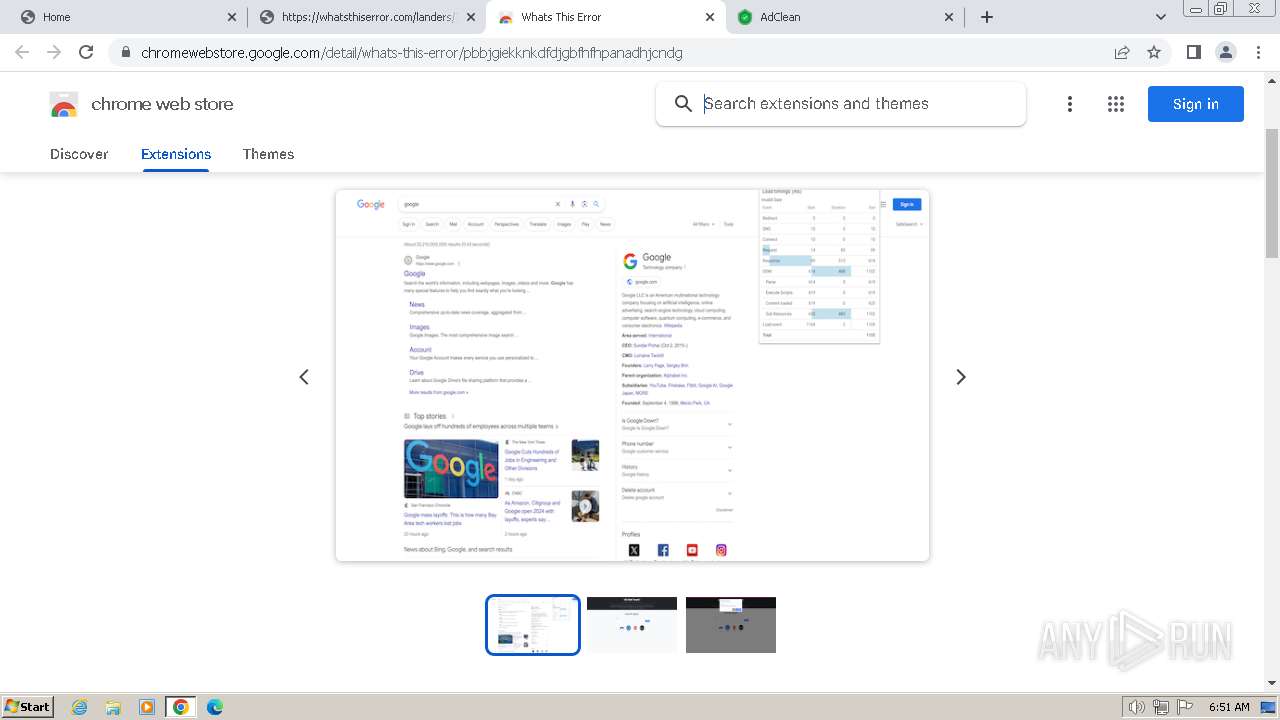Click the chrome web store logo
The width and height of the screenshot is (1280, 720).
[x=64, y=104]
